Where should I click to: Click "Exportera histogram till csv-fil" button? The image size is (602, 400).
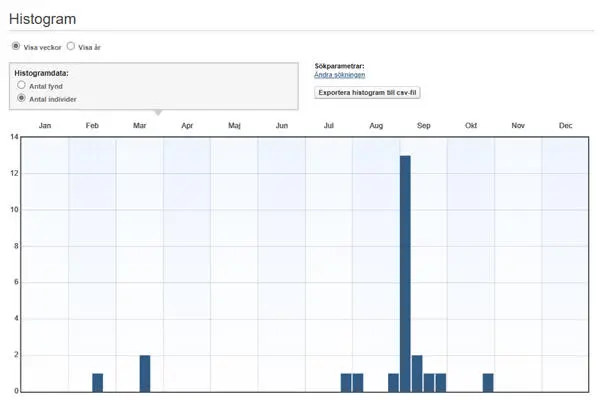coord(366,92)
